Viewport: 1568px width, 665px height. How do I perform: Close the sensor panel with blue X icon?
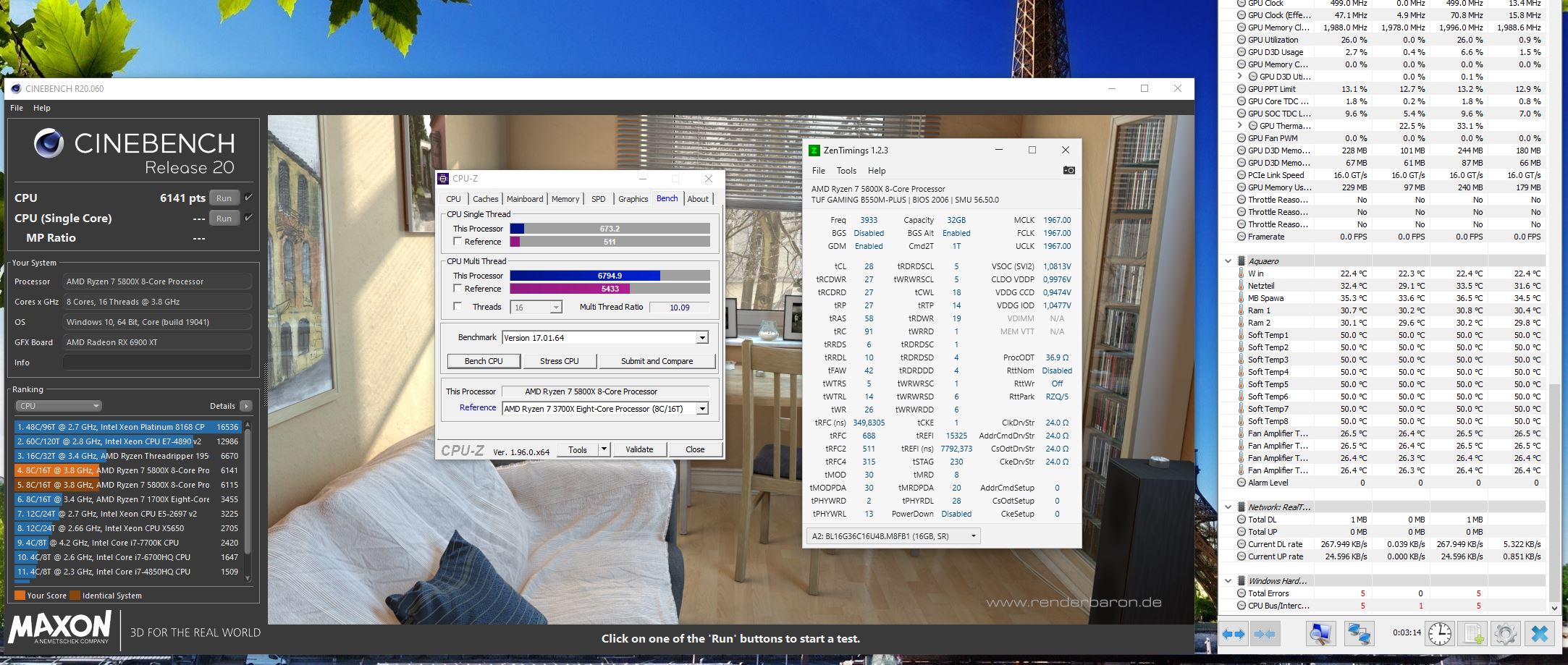[1540, 635]
